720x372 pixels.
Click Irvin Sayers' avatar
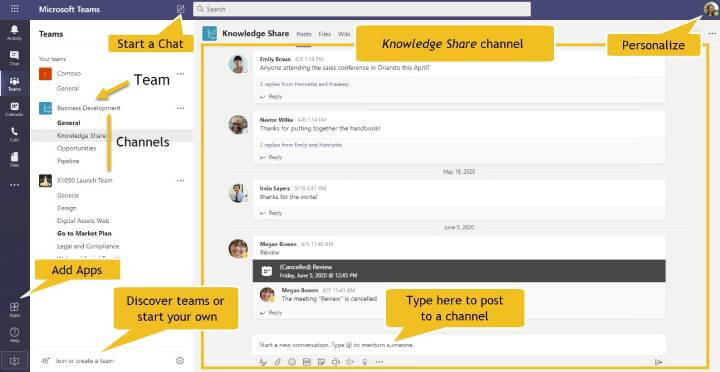click(238, 193)
